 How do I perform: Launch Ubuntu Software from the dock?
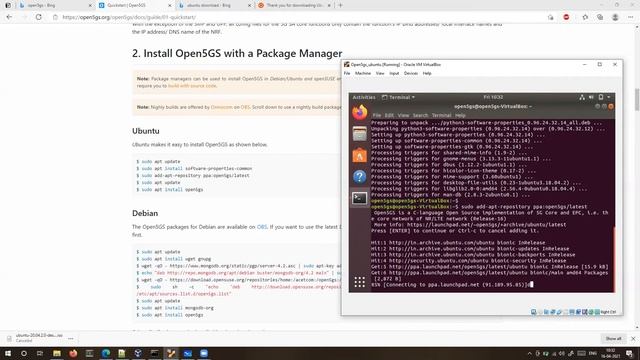(x=360, y=156)
